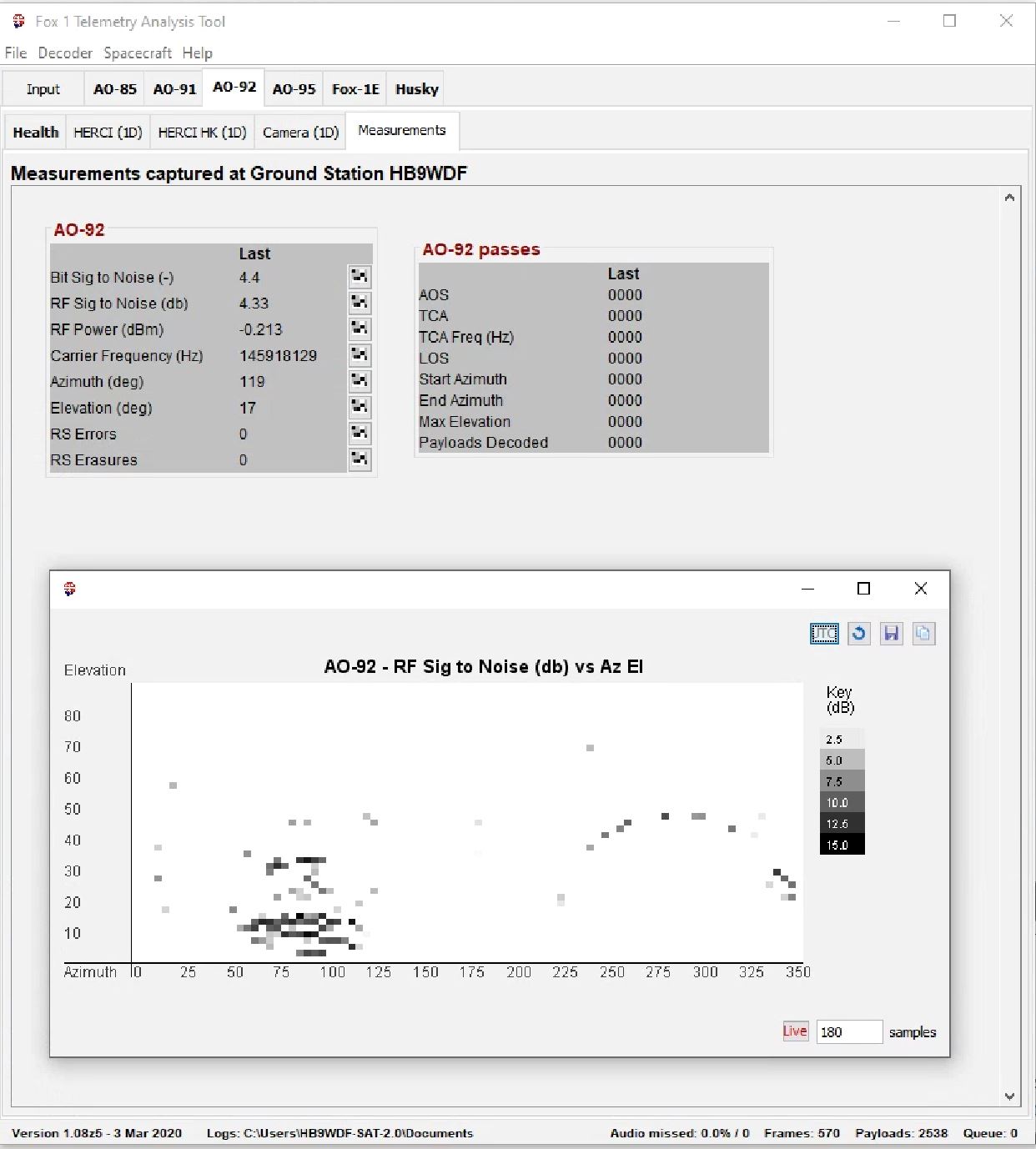Open the HERCI HK (1D) sub-tab
This screenshot has height=1149, width=1036.
click(202, 133)
